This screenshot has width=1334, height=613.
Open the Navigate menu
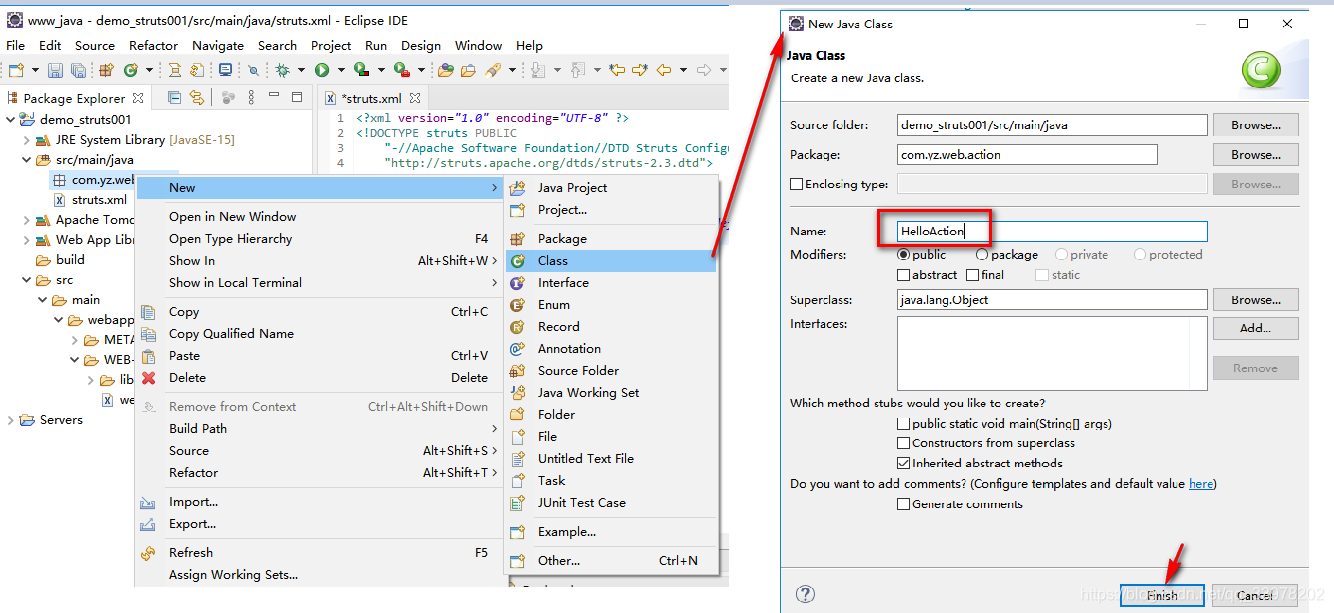pos(218,45)
